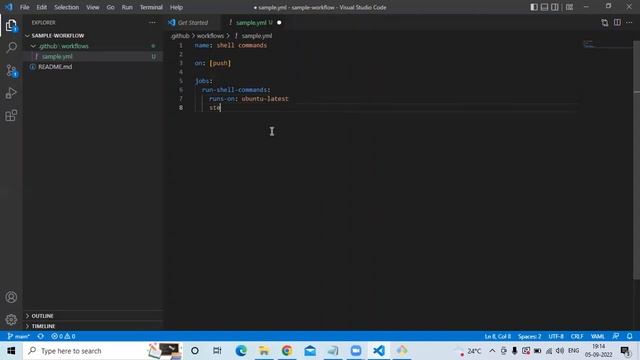
Task: Open the Accounts menu icon
Action: click(11, 297)
